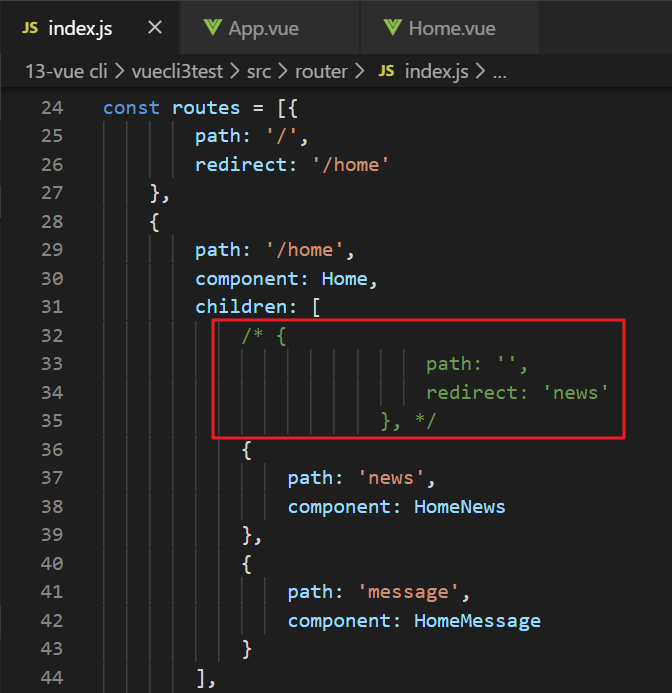This screenshot has height=693, width=672.
Task: Click 'routes' variable on line 24
Action: [x=206, y=108]
